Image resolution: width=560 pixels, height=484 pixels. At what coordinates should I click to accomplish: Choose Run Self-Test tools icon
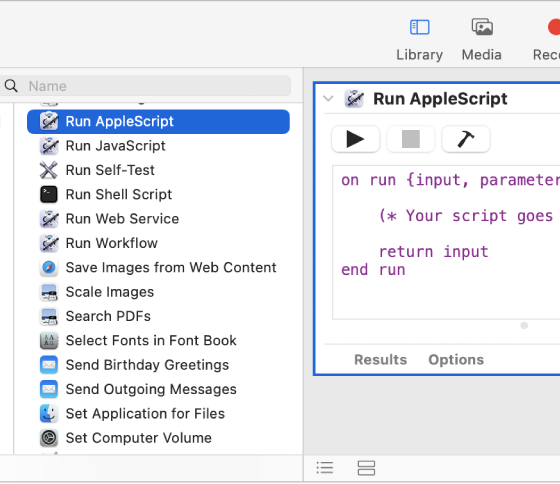49,170
